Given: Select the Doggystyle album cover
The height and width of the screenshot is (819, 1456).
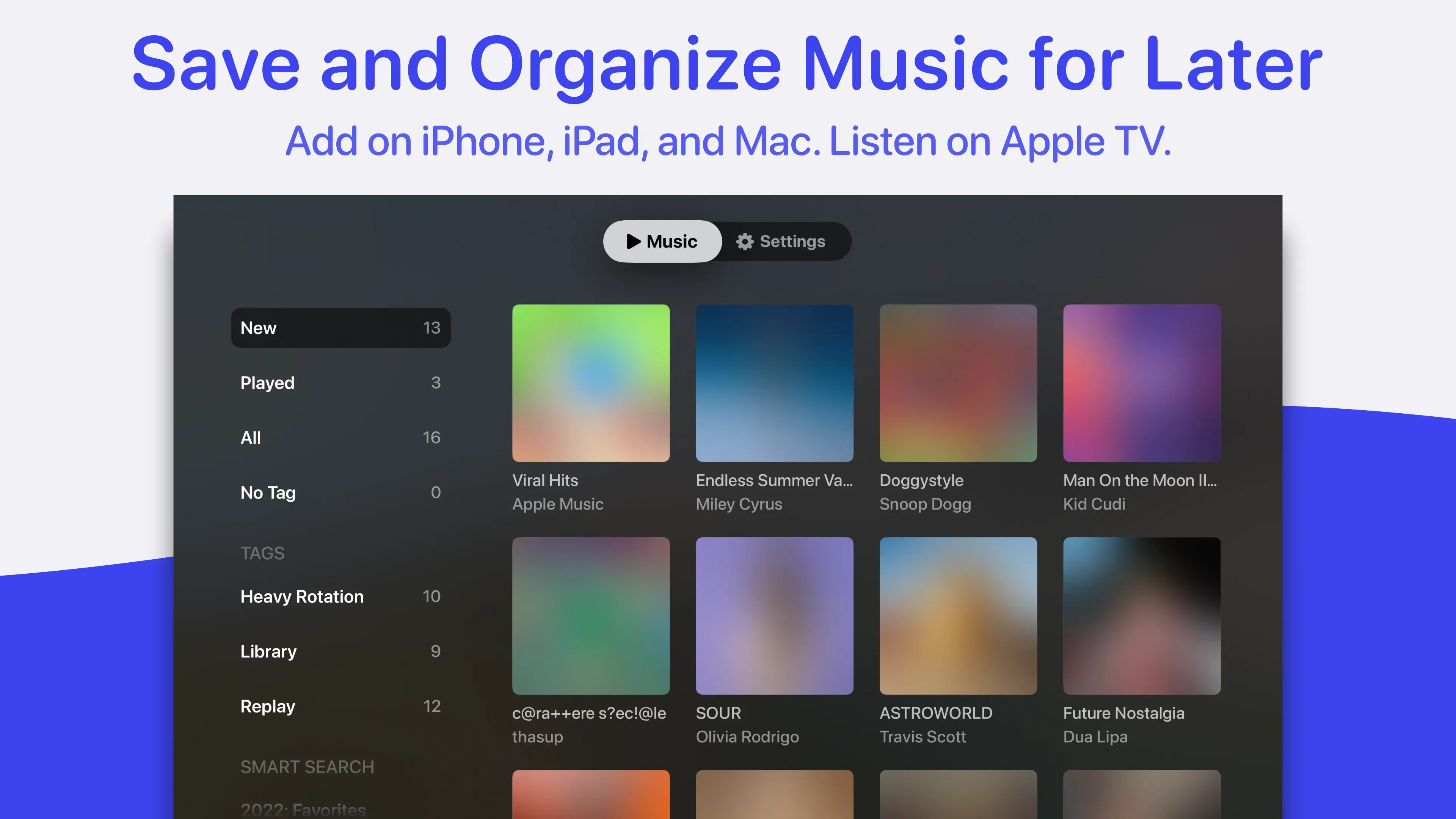Looking at the screenshot, I should (958, 383).
